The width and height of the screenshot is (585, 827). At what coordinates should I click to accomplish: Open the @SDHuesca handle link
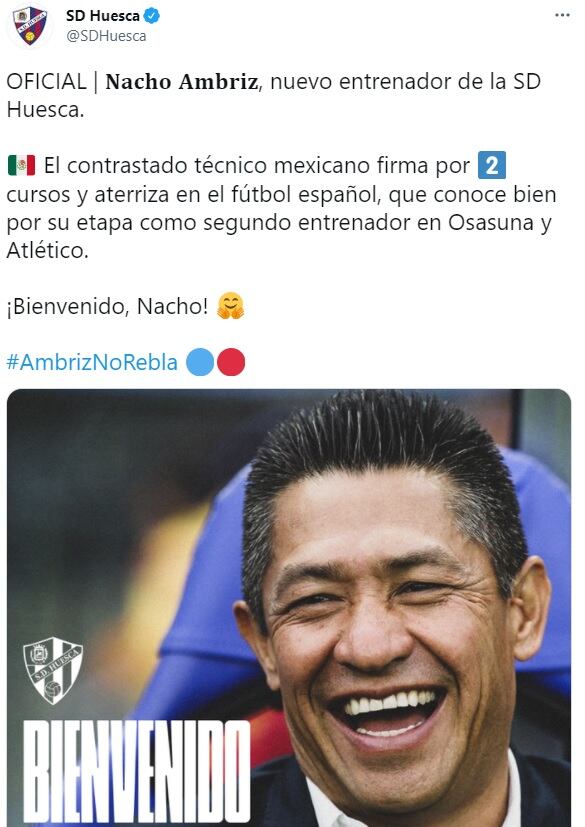tap(106, 36)
